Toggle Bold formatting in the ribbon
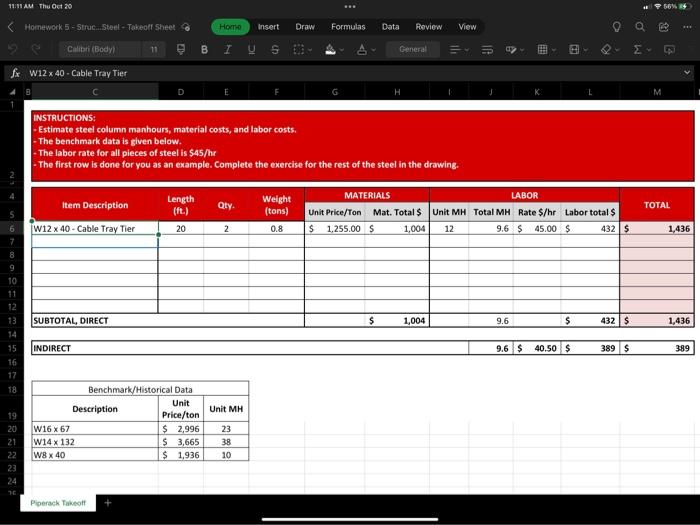 tap(204, 50)
